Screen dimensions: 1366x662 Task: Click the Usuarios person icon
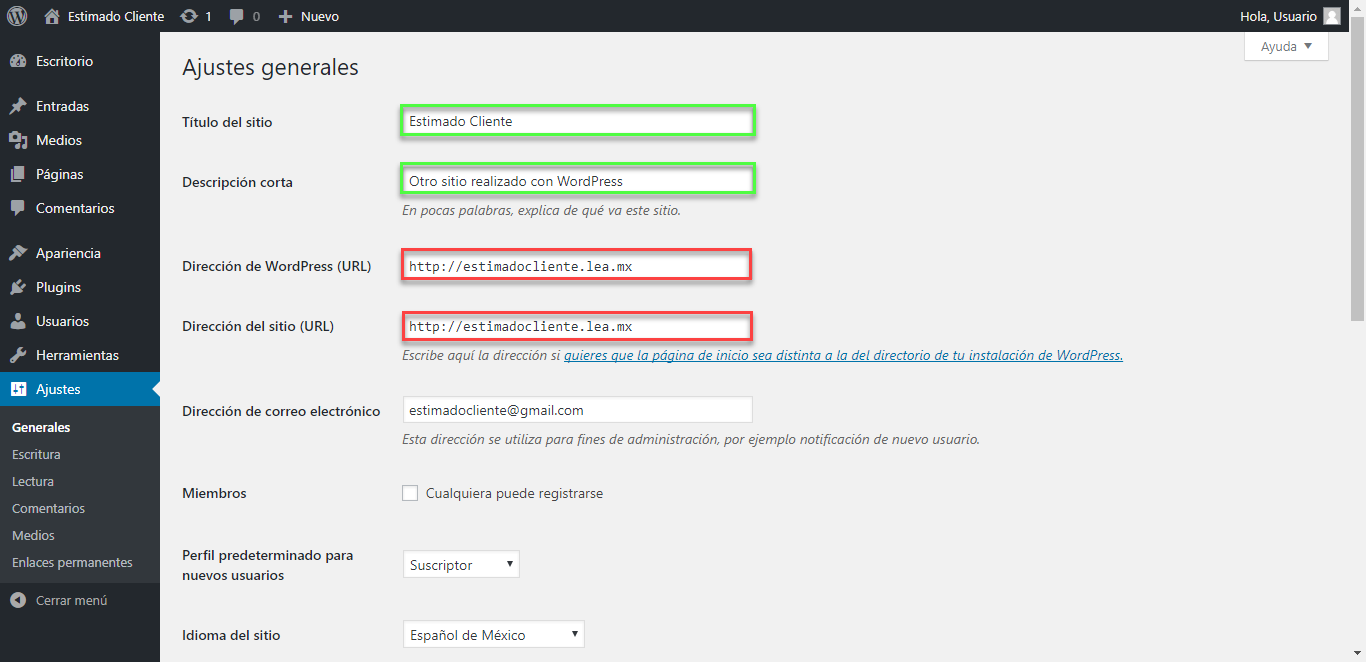point(18,321)
